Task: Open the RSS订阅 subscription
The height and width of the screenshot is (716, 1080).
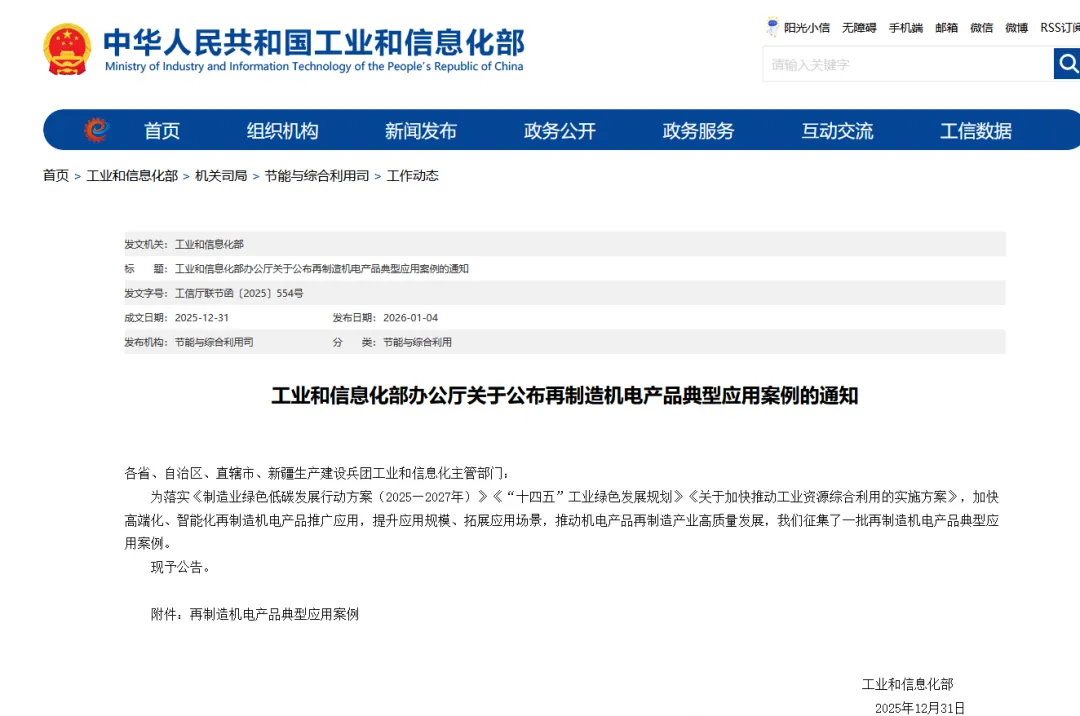Action: [1060, 28]
